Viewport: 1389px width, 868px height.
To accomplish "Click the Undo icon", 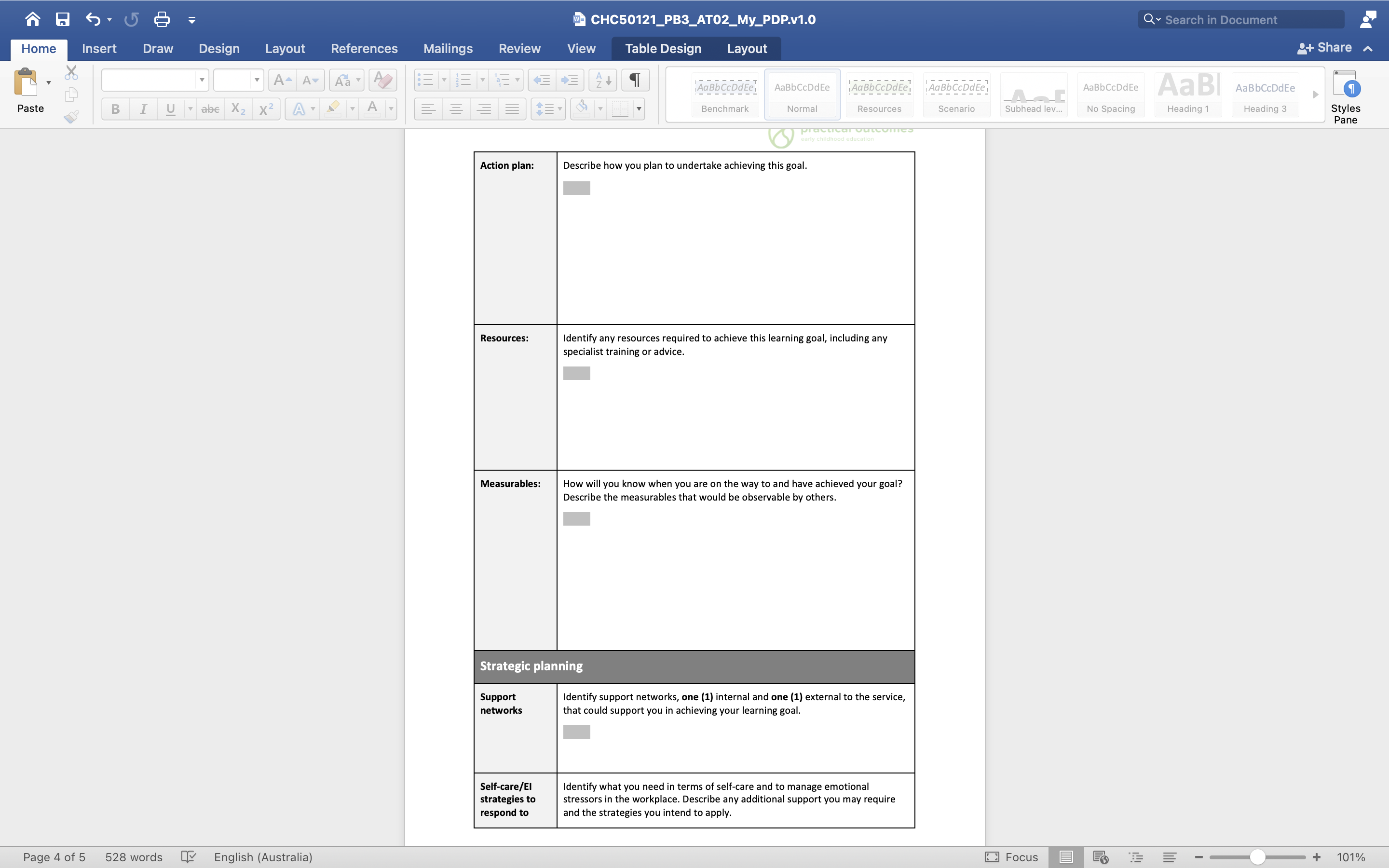I will [93, 19].
